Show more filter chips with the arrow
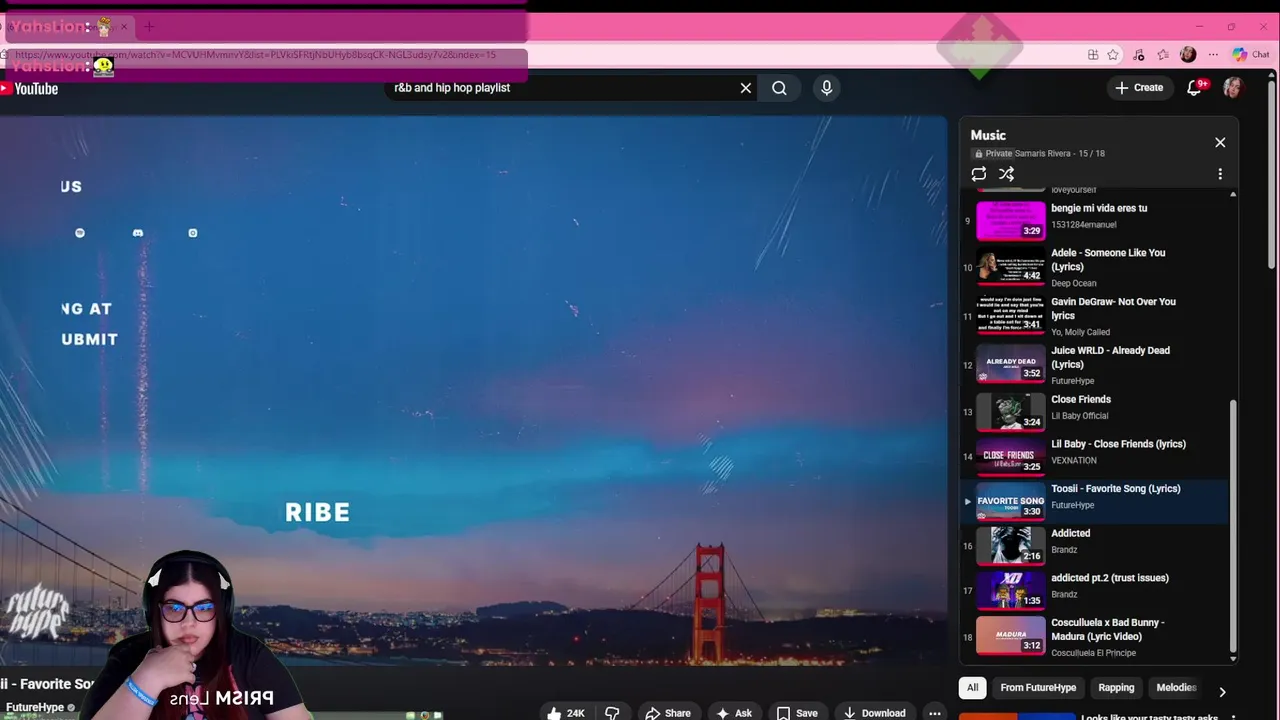Screen dimensions: 1280x720 1222,691
